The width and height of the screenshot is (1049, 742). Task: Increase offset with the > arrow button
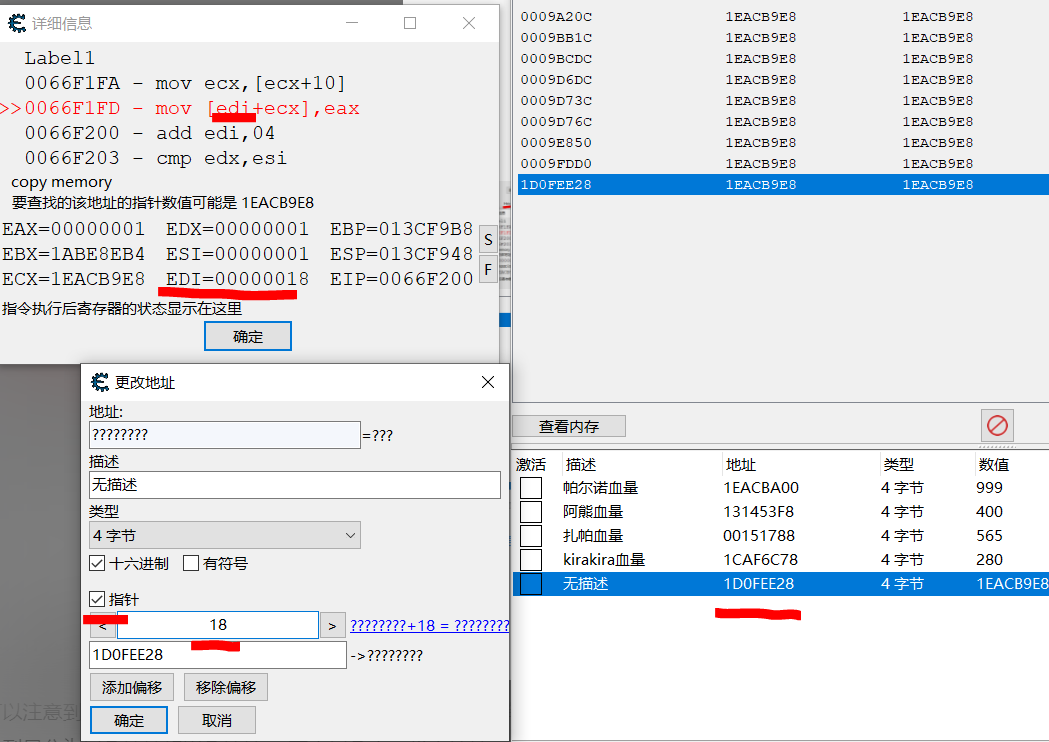click(332, 626)
